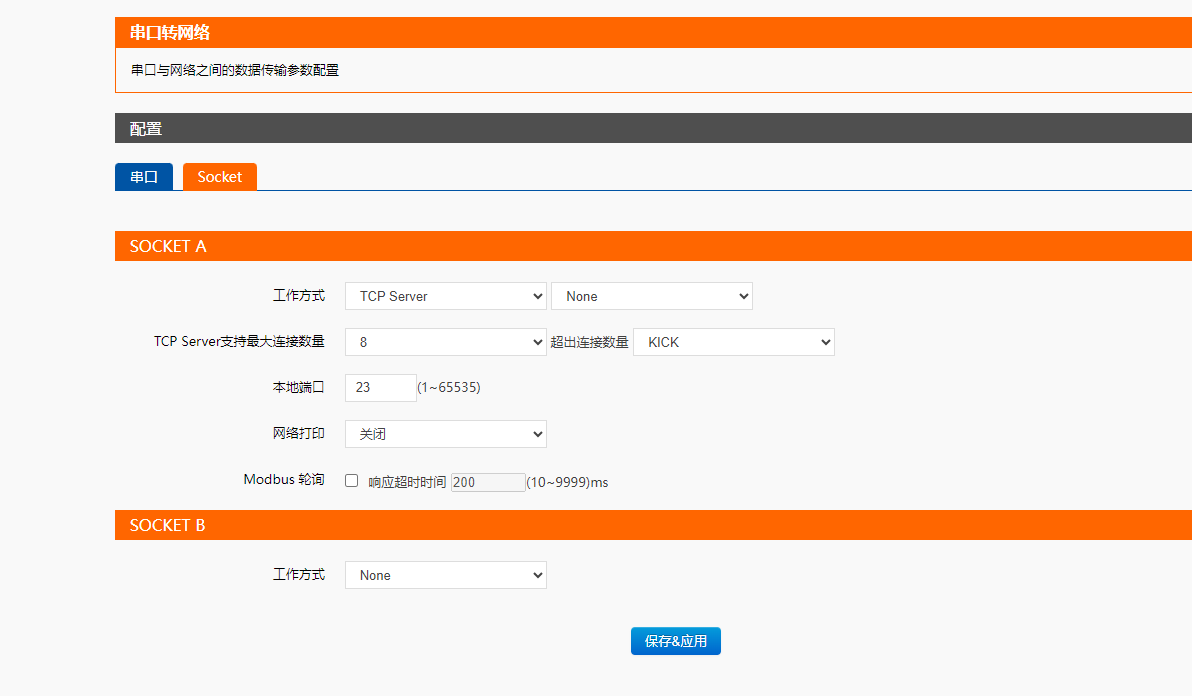Expand the None dropdown beside TCP Server

click(x=651, y=296)
